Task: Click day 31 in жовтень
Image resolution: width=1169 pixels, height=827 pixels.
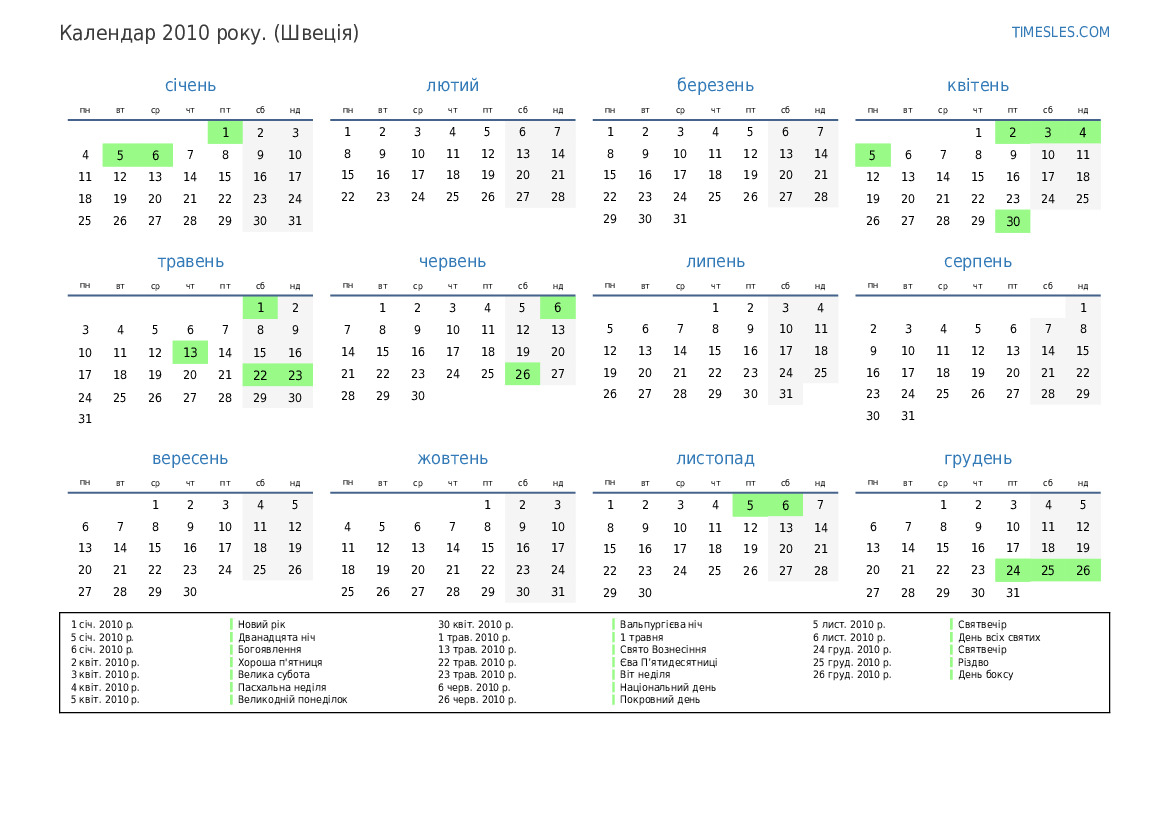Action: (x=557, y=592)
